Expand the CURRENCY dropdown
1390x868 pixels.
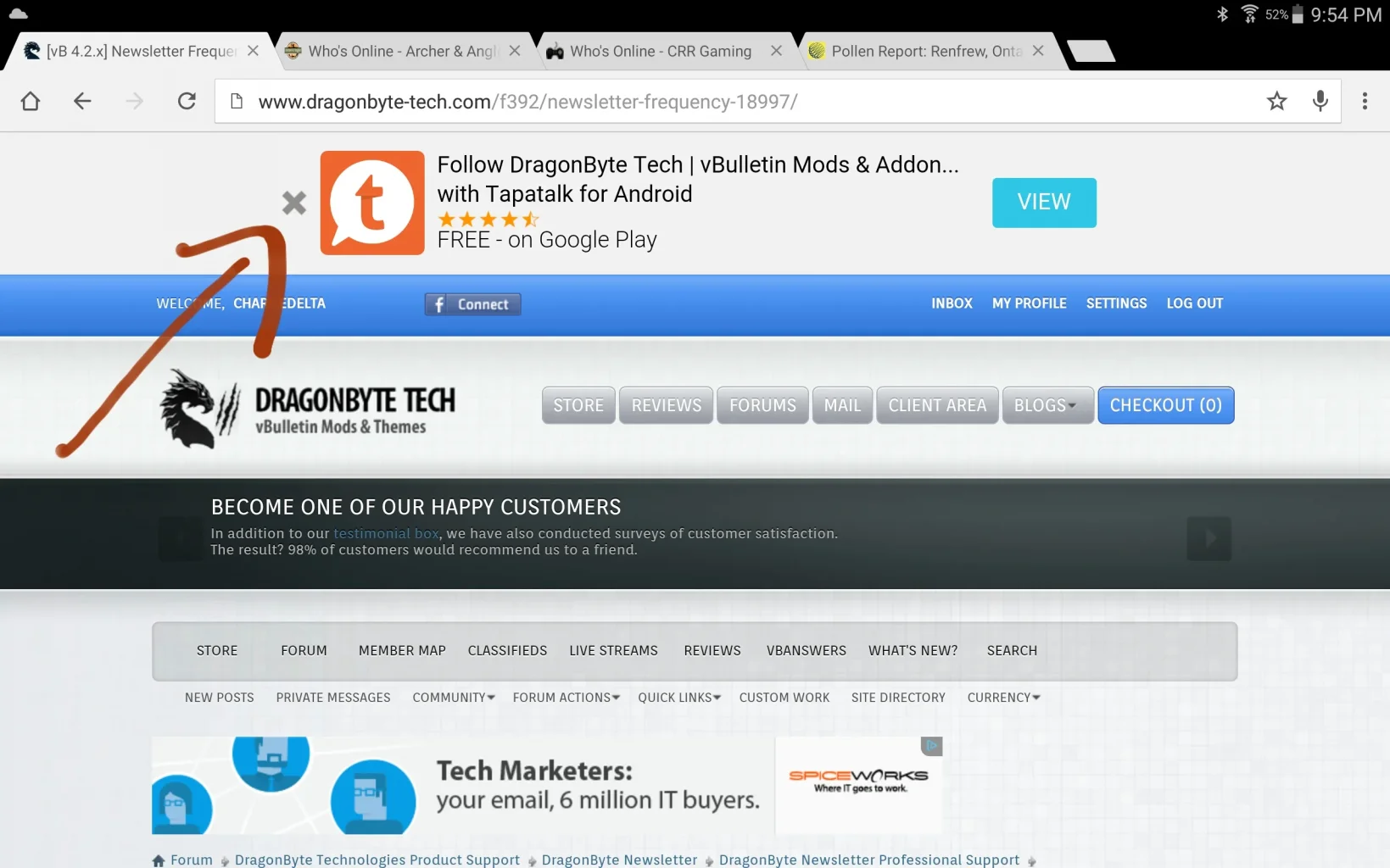(1003, 698)
